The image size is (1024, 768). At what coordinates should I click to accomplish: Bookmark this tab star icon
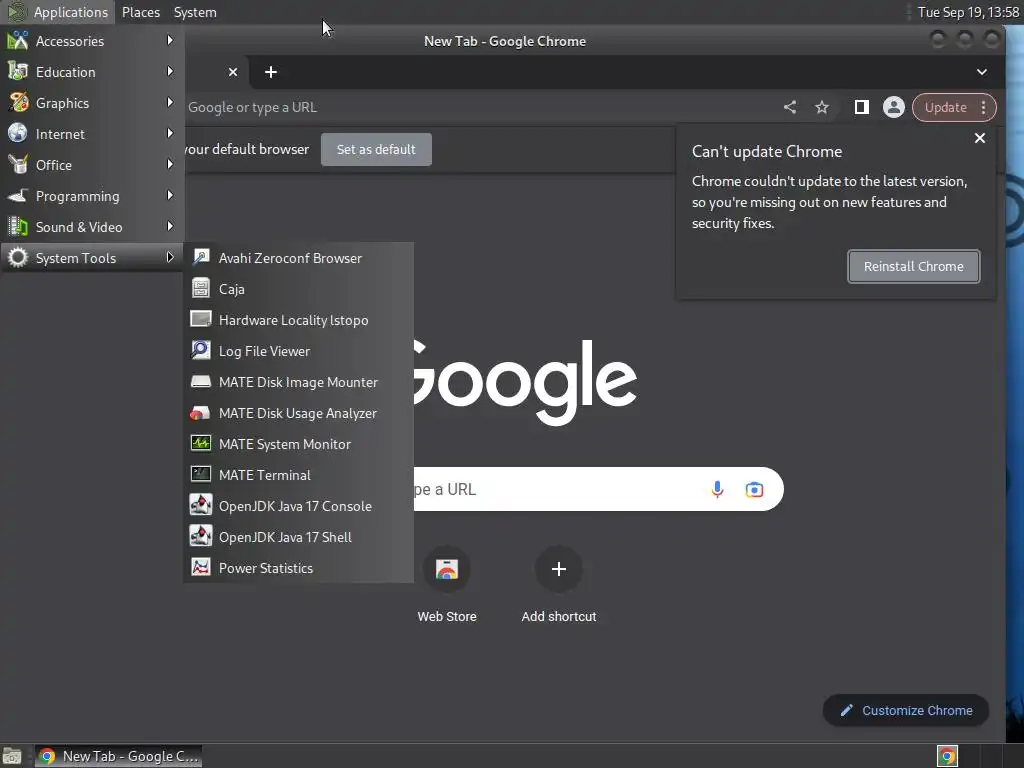(x=822, y=107)
